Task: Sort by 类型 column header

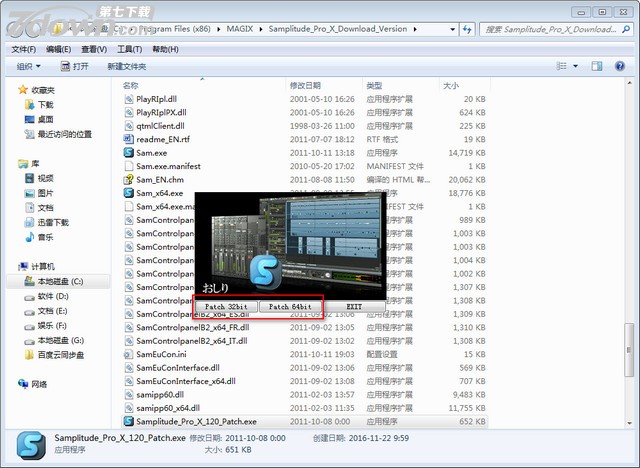Action: (374, 86)
